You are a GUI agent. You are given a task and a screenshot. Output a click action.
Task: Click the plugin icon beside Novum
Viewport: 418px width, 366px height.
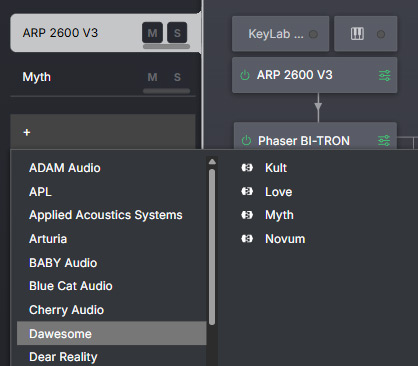point(247,239)
